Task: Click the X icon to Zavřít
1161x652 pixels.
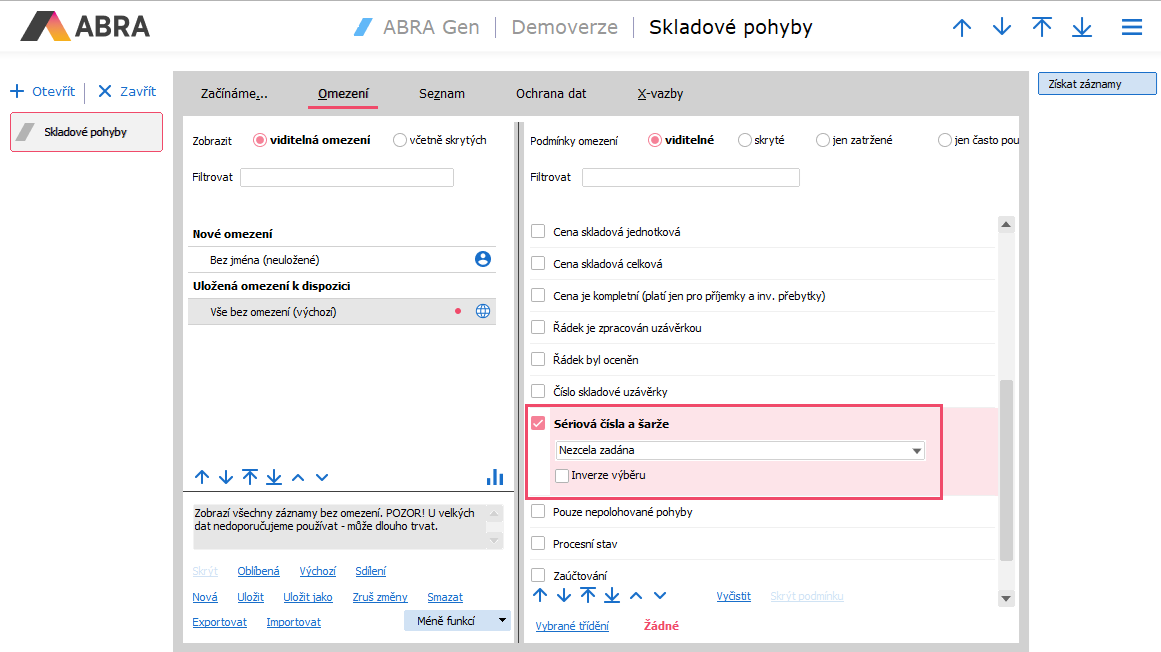Action: pyautogui.click(x=104, y=92)
